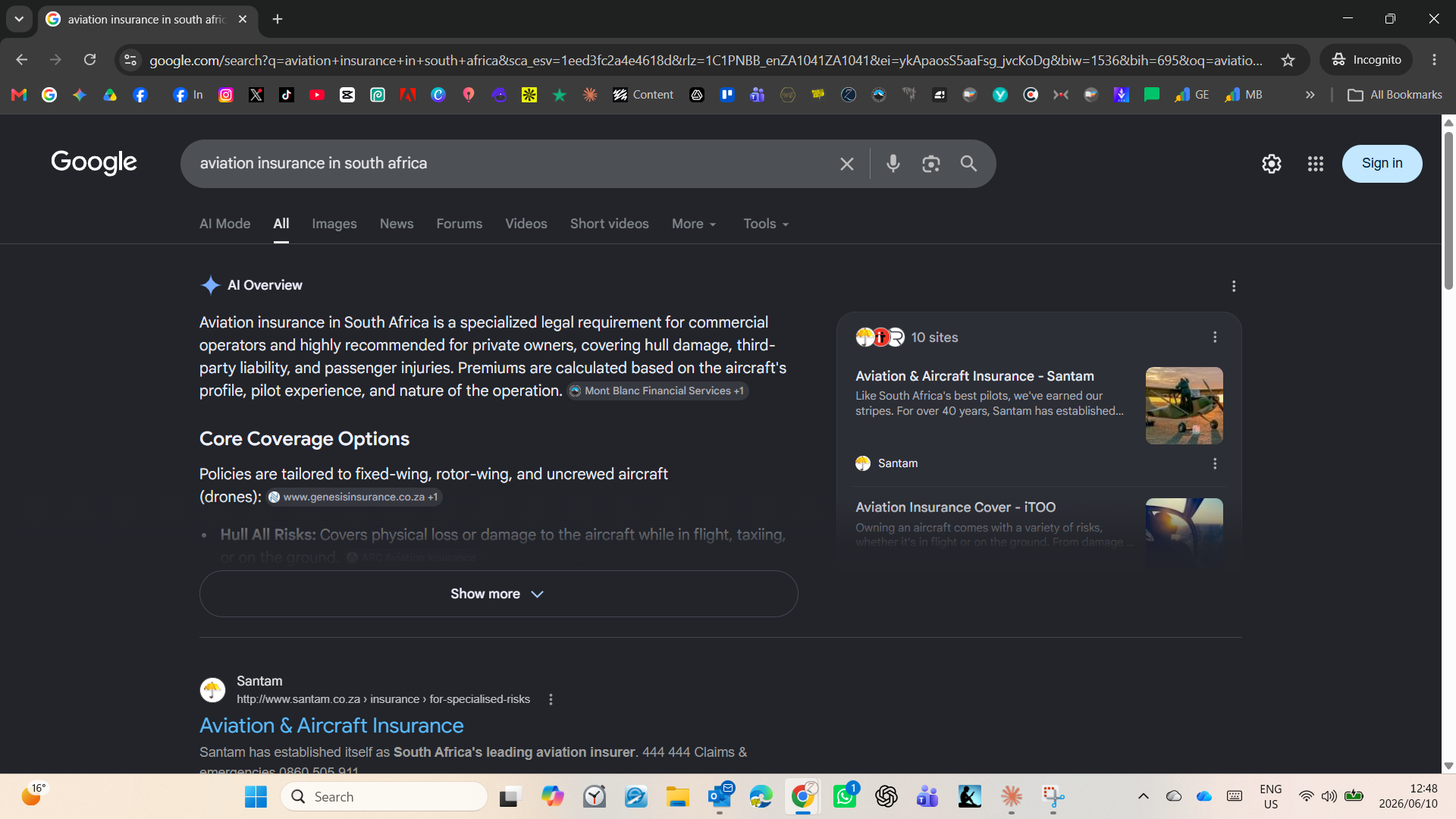Open the YouTube bookmark

click(x=317, y=95)
